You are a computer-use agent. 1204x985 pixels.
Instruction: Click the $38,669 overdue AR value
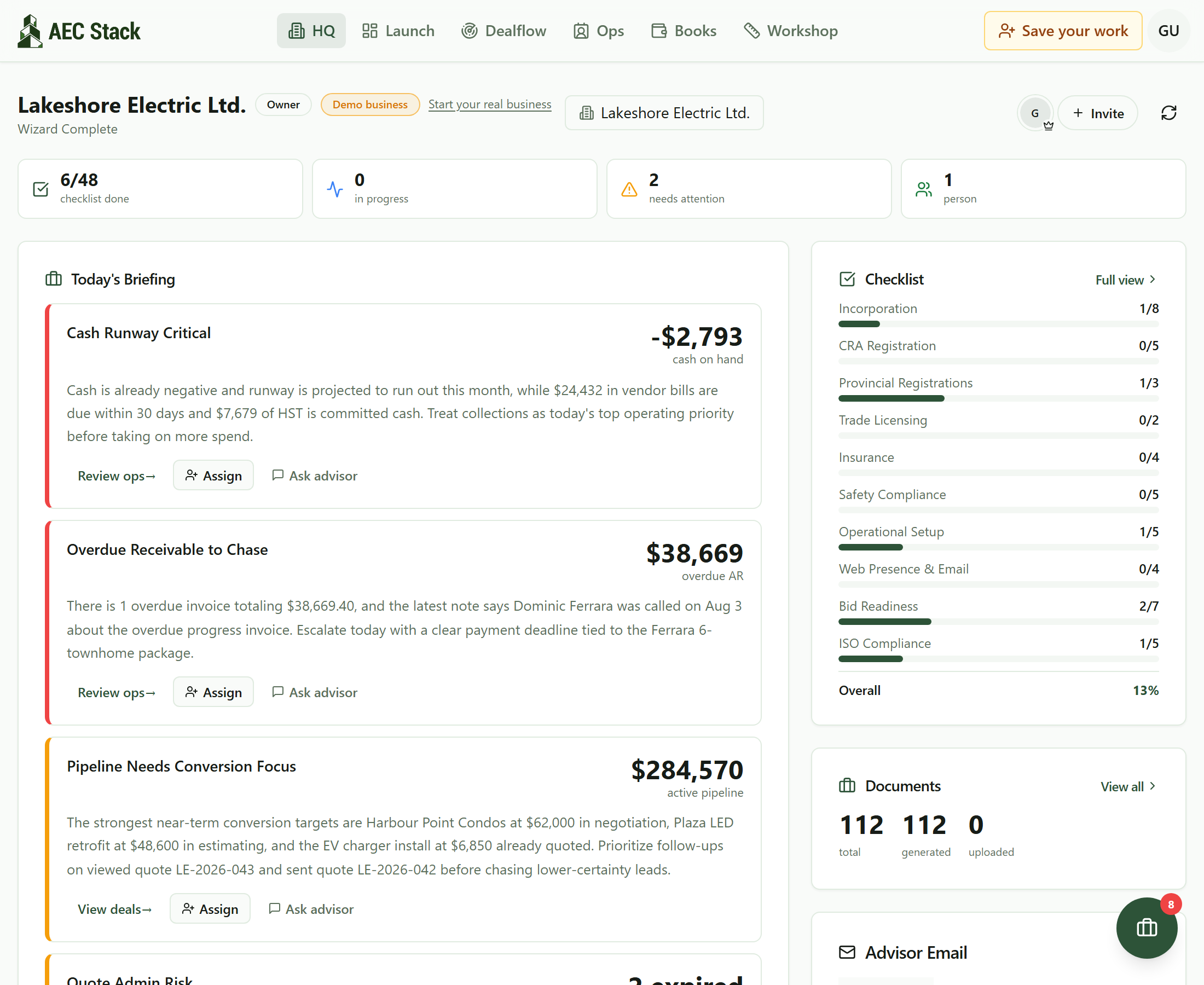coord(694,553)
